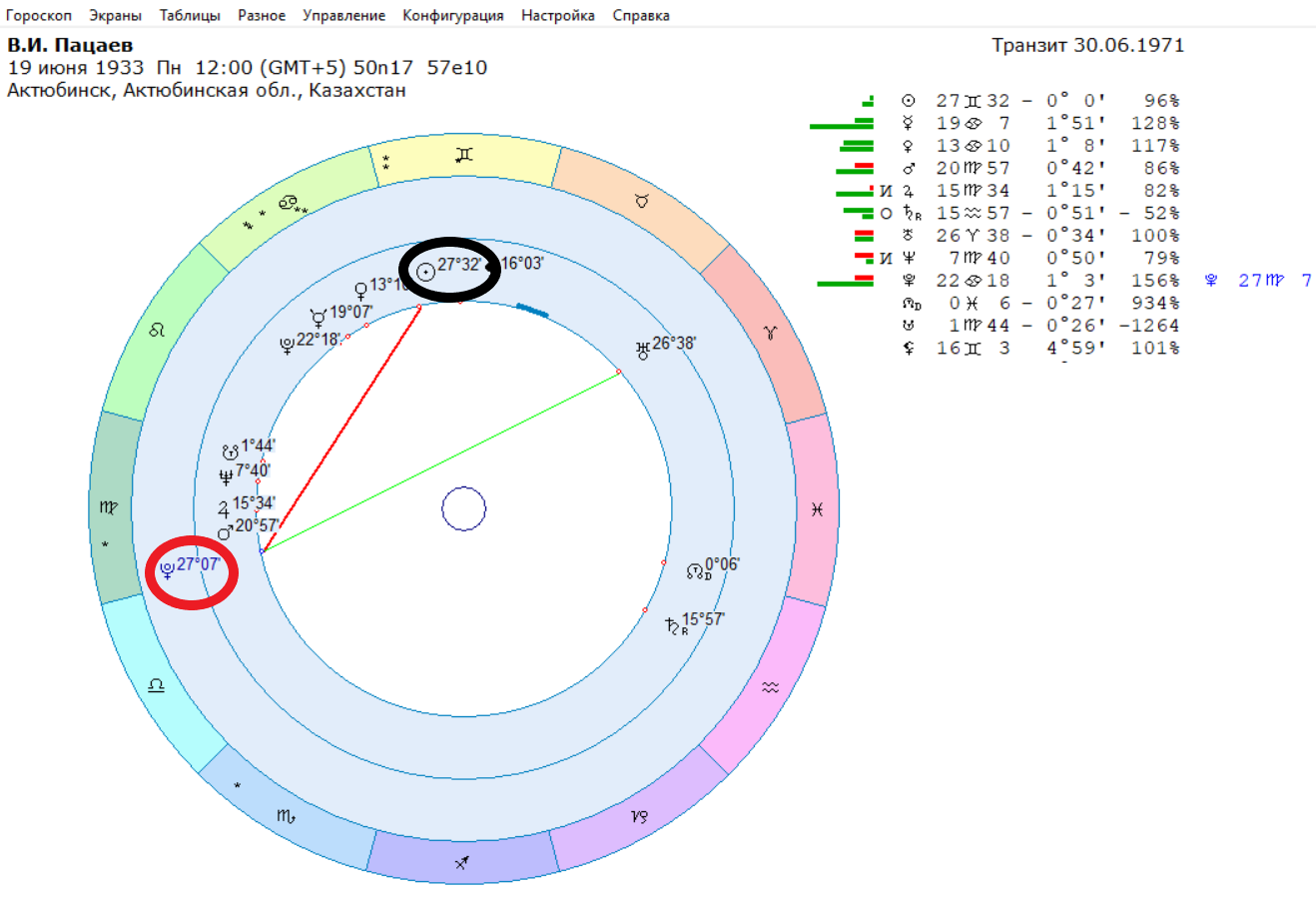Screen dimensions: 1316x903
Task: Click the blue transit Pluto glyph at 27°07'
Action: click(167, 569)
